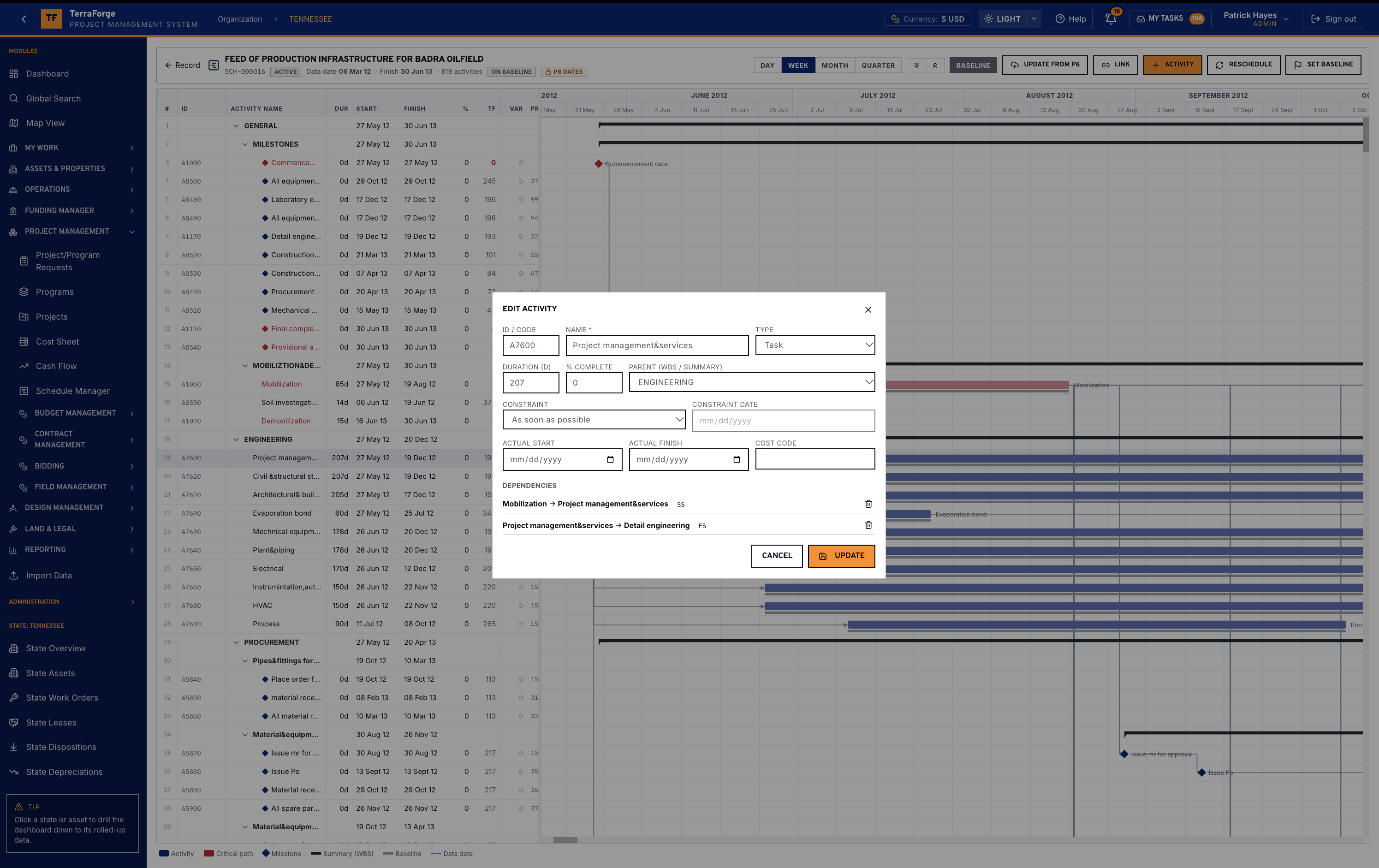Click the schedule document icon beside Record

(214, 65)
